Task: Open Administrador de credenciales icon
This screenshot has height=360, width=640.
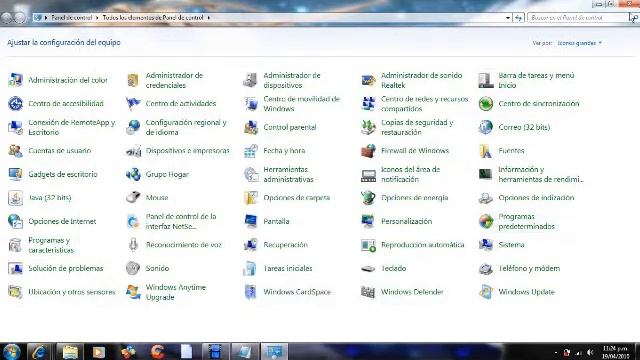Action: click(133, 80)
